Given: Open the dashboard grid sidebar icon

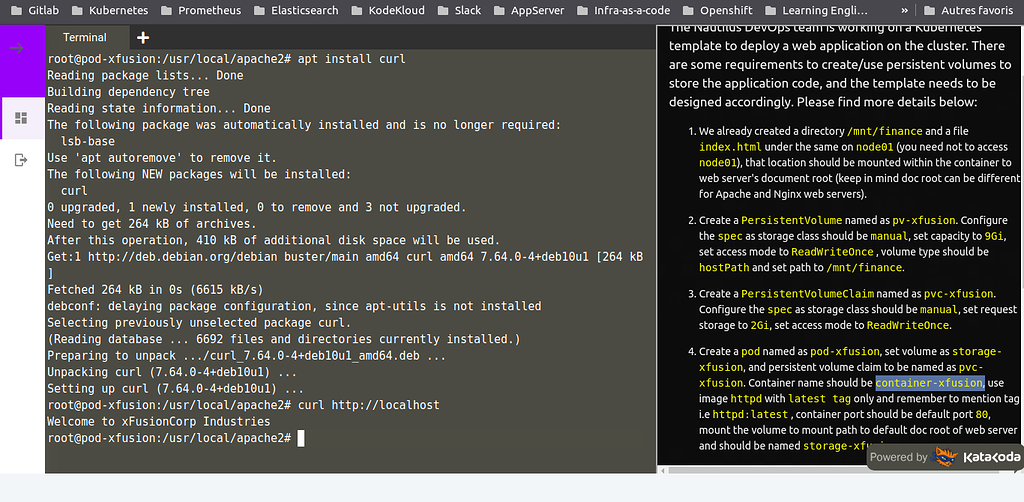Looking at the screenshot, I should pos(20,118).
